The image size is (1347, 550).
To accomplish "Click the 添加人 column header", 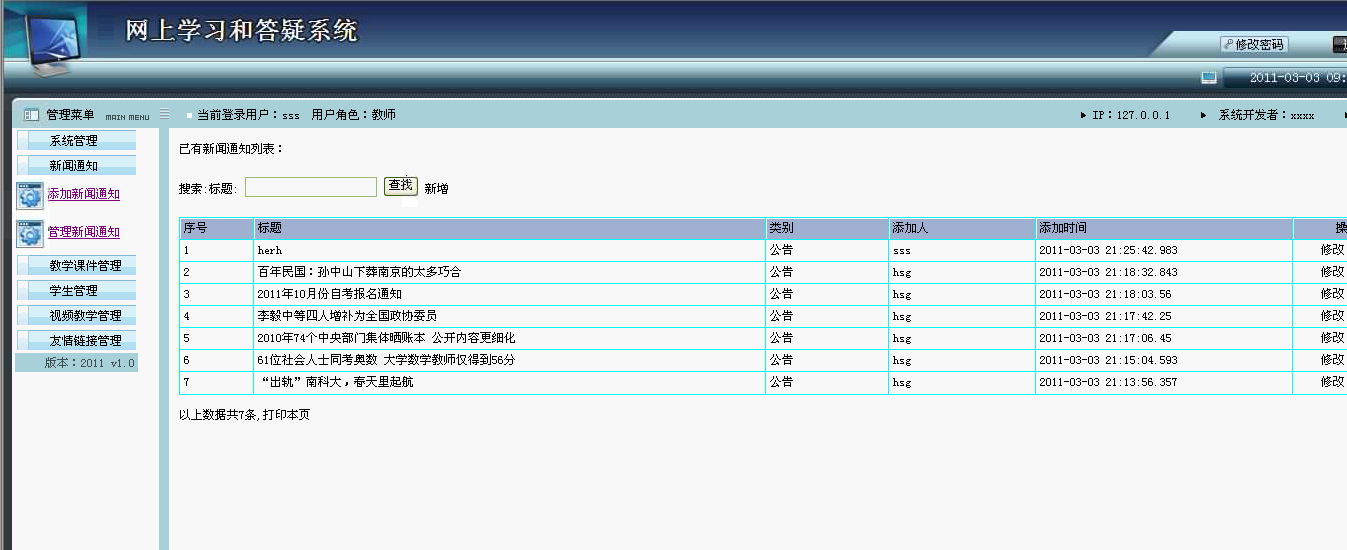I will [962, 229].
